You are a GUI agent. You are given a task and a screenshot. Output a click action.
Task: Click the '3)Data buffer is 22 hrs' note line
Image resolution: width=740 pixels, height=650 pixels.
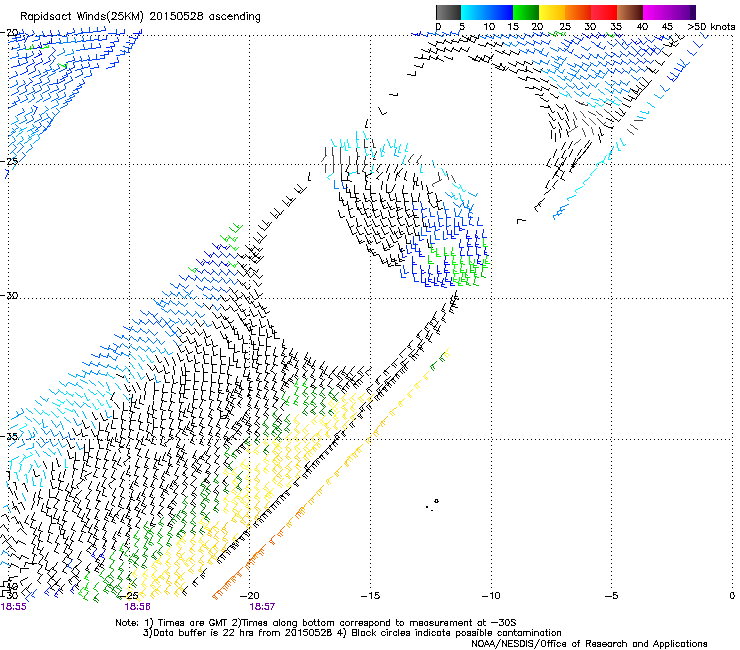point(352,633)
